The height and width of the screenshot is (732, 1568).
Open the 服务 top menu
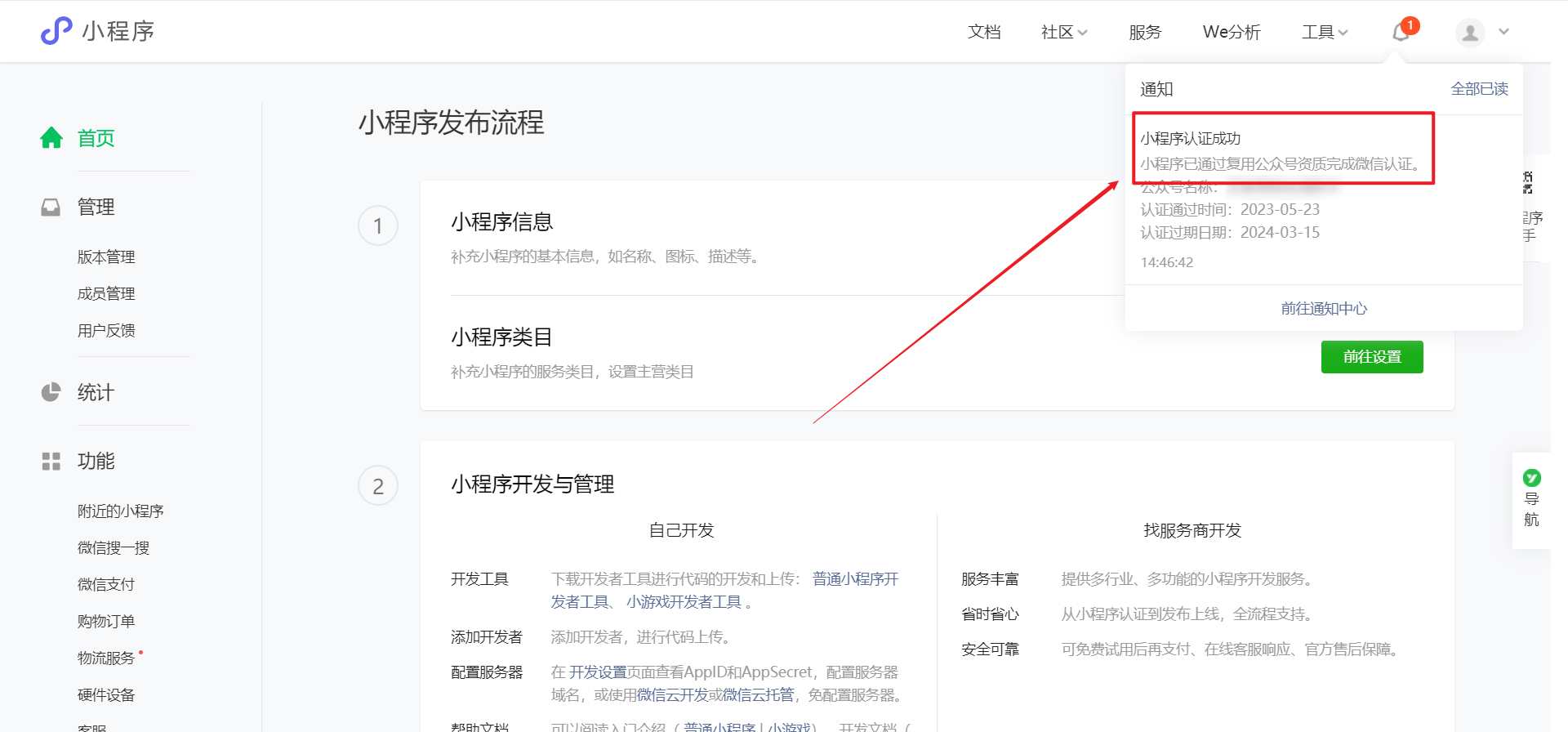1145,32
